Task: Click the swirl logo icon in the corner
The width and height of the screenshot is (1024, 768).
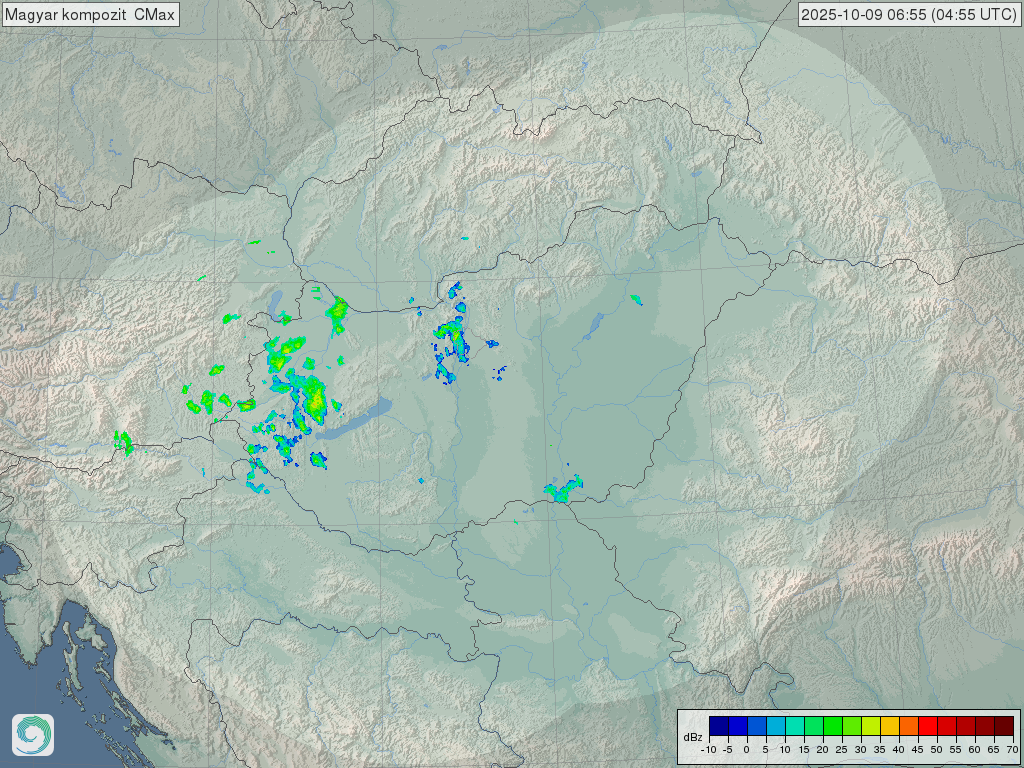Action: [33, 735]
